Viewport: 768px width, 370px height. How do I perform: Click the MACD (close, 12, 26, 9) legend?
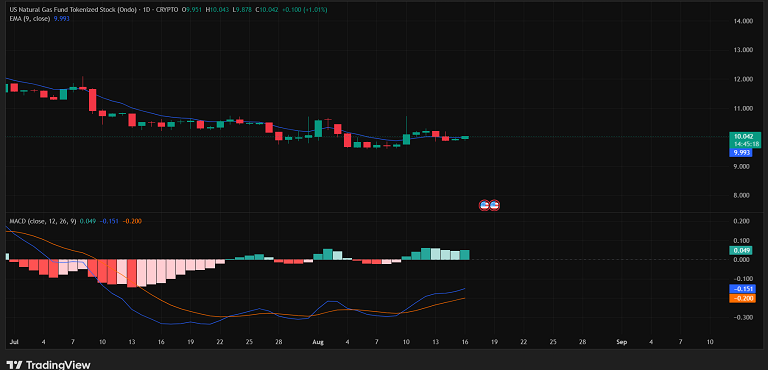(x=43, y=221)
